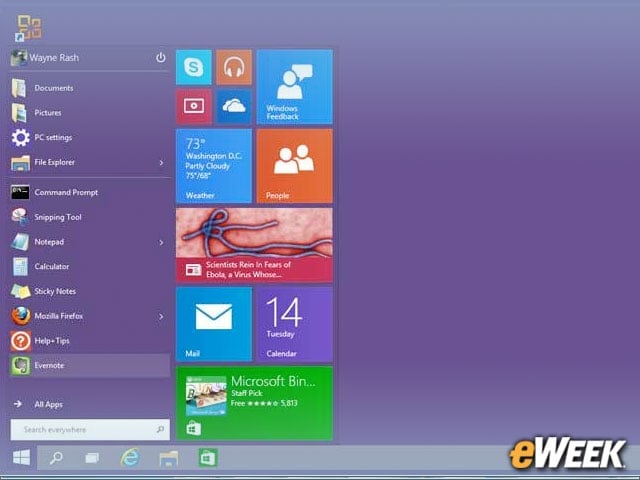Screen dimensions: 640x480
Task: Open the Windows Feedback tile
Action: pos(294,87)
